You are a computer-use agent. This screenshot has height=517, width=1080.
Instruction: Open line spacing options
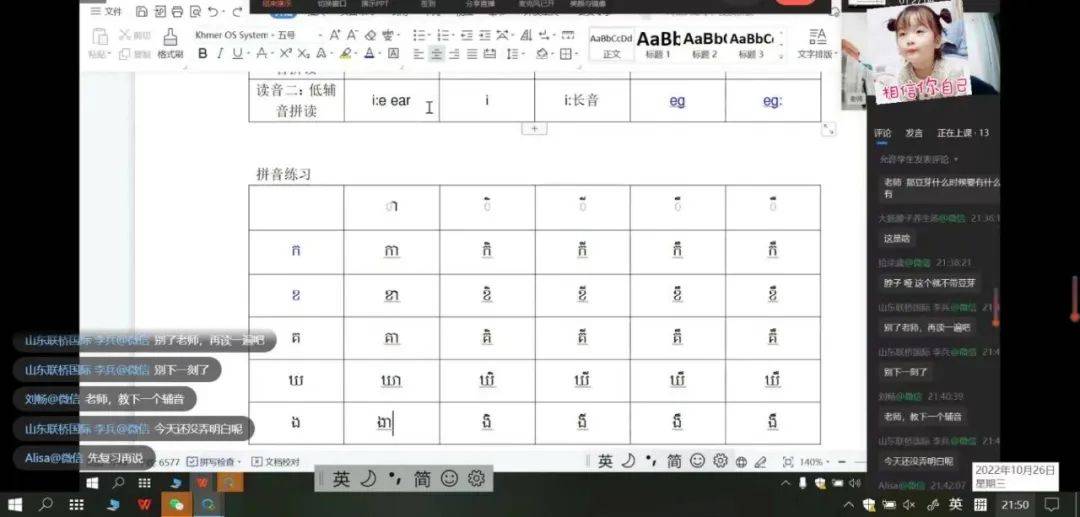pyautogui.click(x=513, y=54)
